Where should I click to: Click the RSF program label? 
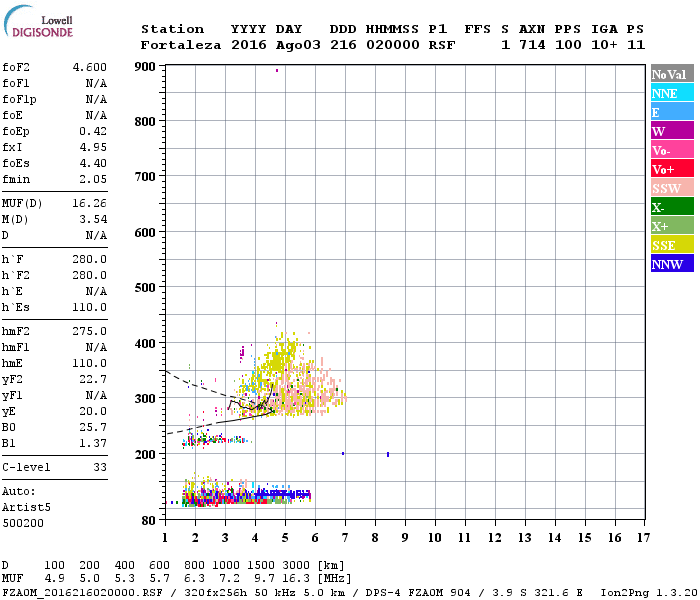pyautogui.click(x=442, y=45)
